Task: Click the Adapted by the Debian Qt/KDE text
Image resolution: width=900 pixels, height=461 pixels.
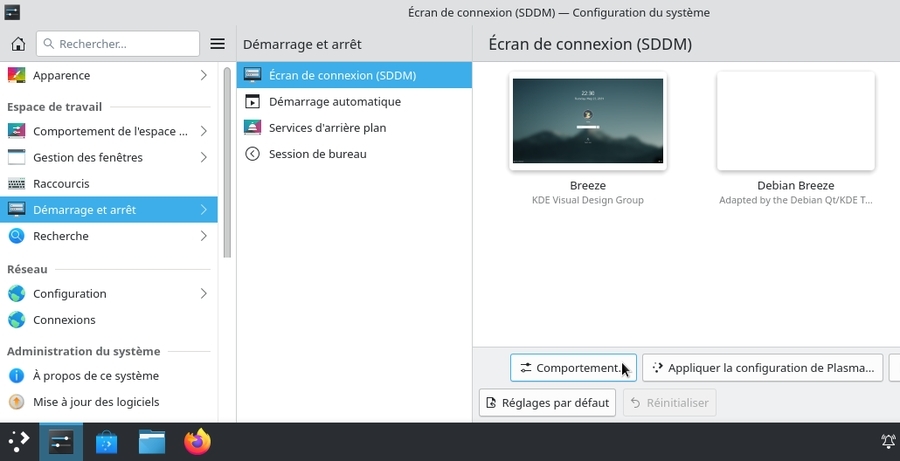Action: click(796, 200)
